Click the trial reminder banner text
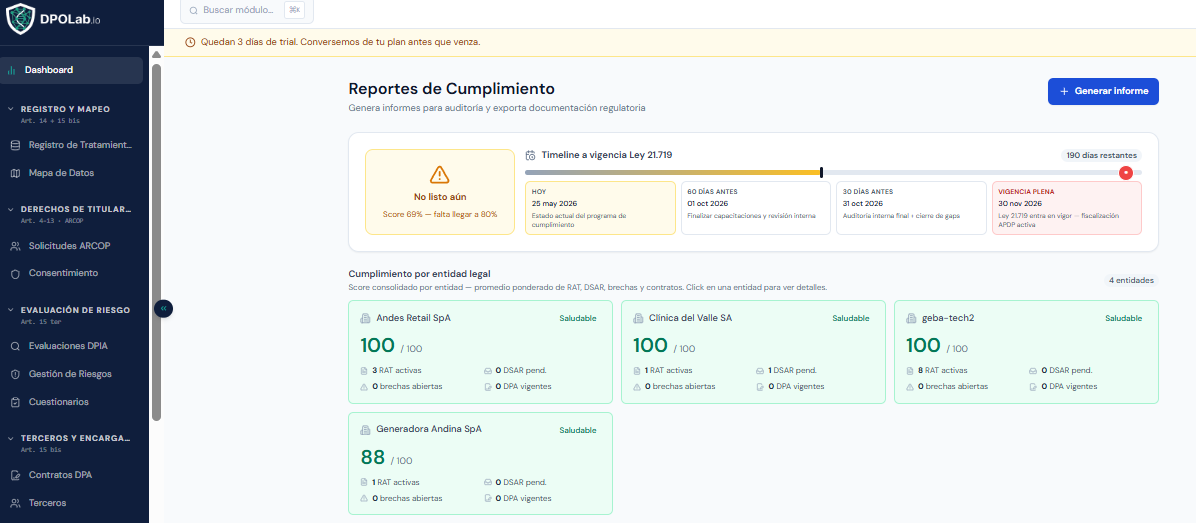 point(340,42)
